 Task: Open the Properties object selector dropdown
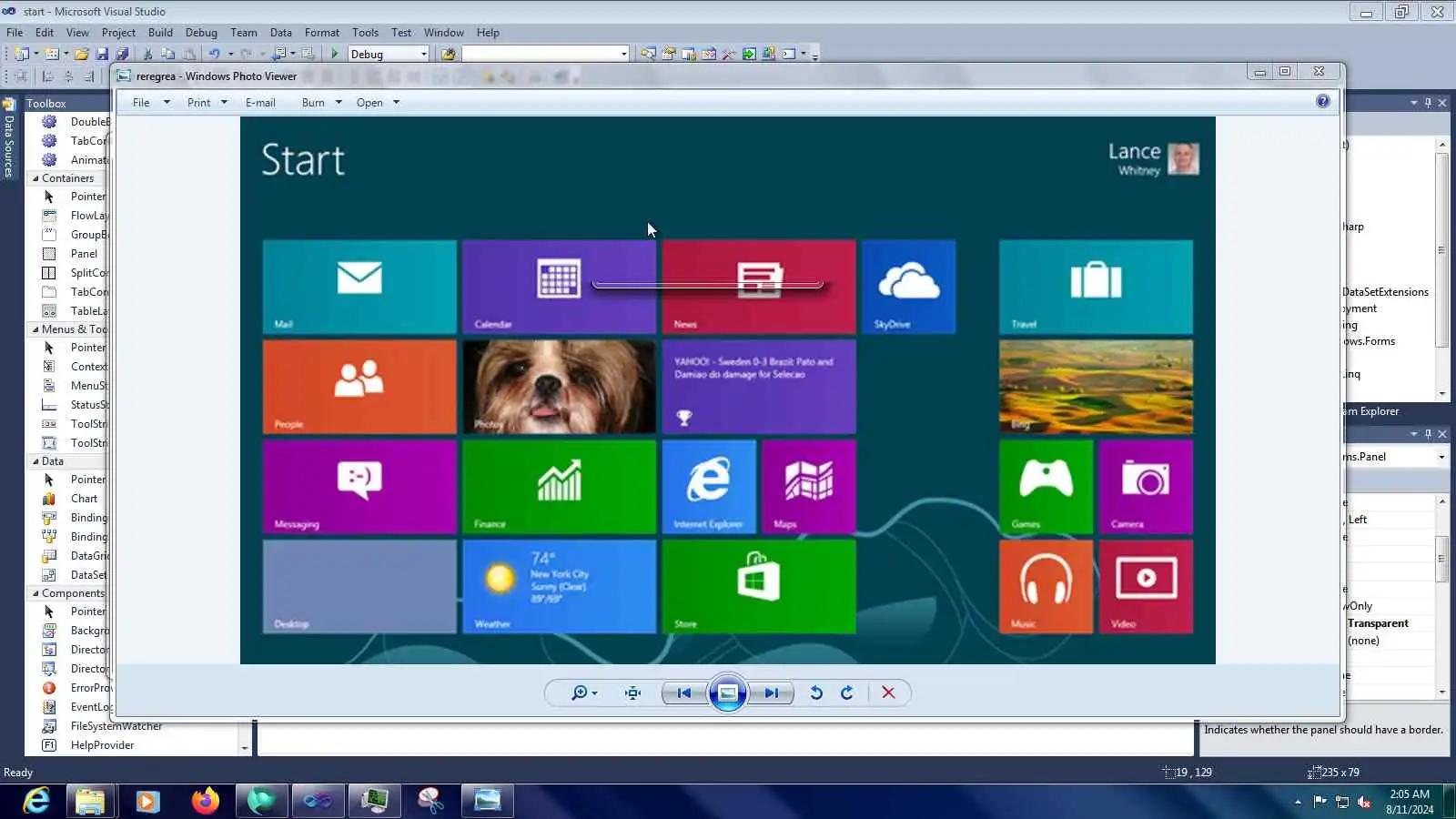pos(1441,457)
